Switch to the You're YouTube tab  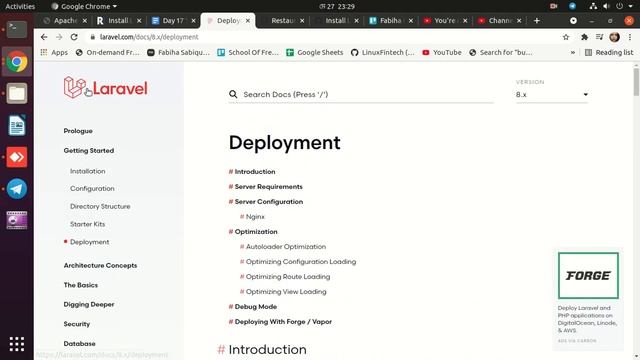444,20
